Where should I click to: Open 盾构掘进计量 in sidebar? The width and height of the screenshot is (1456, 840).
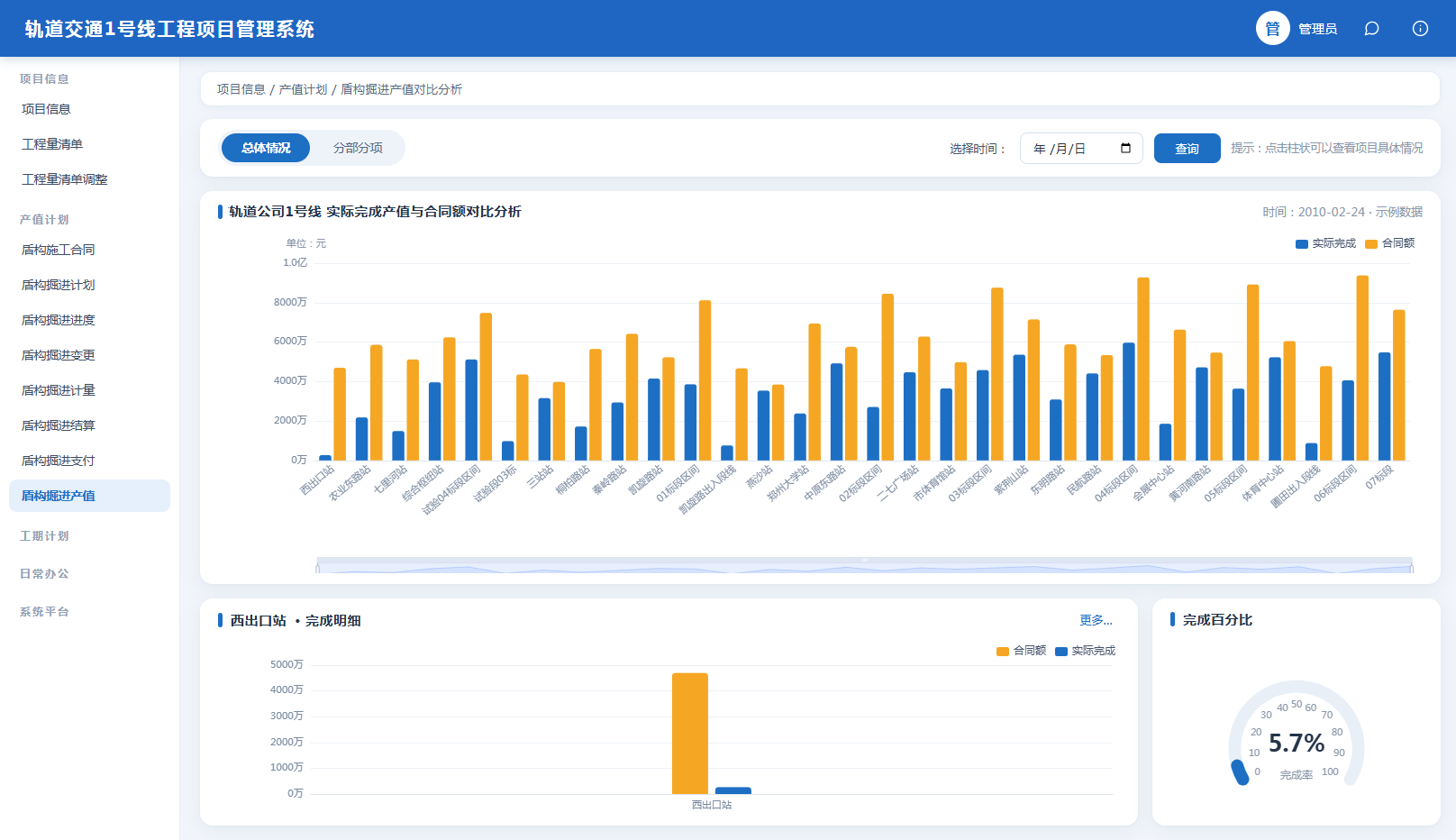point(89,390)
